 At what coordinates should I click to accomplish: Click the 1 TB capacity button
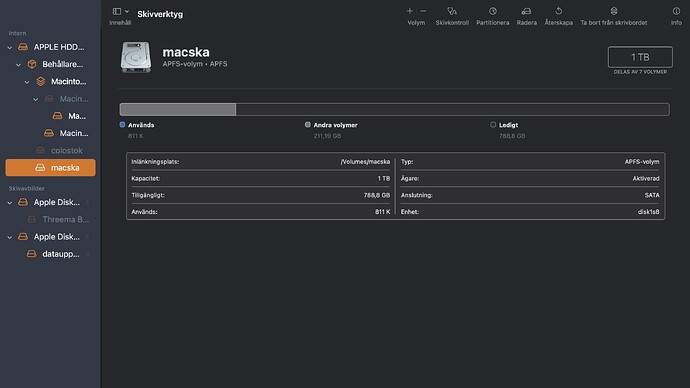[640, 57]
